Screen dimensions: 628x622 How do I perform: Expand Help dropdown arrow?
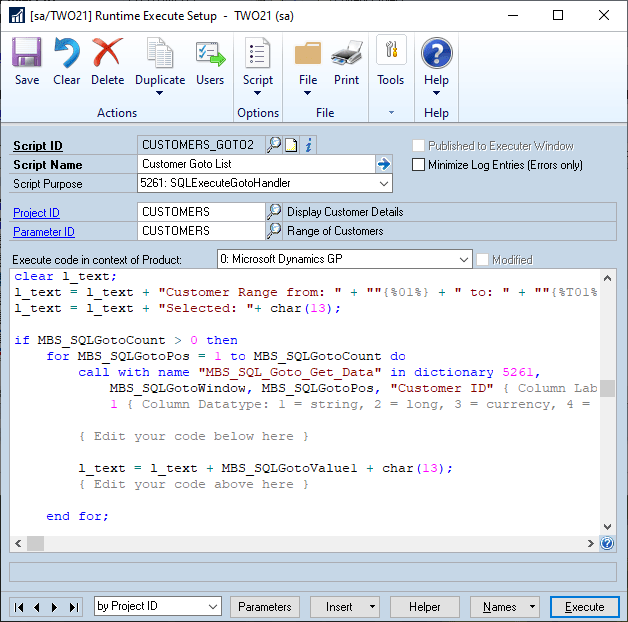437,93
